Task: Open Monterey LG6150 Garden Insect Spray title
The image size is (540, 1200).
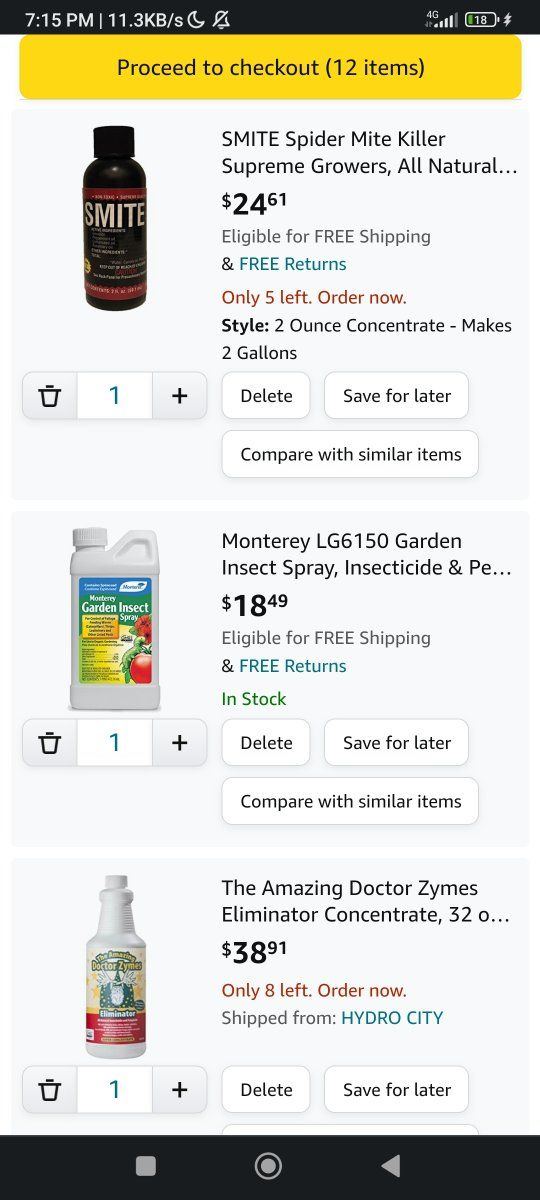Action: click(x=366, y=555)
